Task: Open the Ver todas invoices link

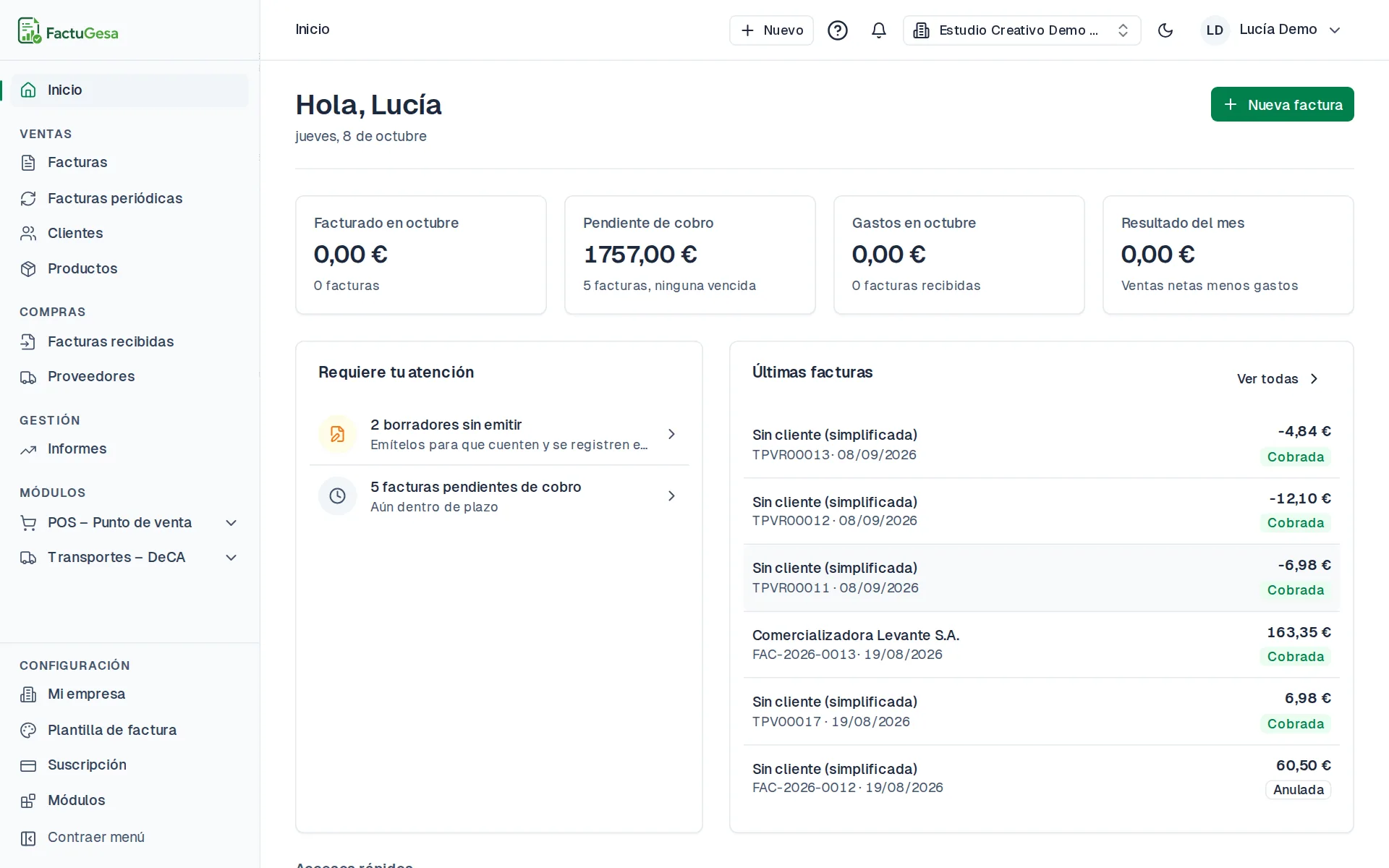Action: pyautogui.click(x=1278, y=379)
